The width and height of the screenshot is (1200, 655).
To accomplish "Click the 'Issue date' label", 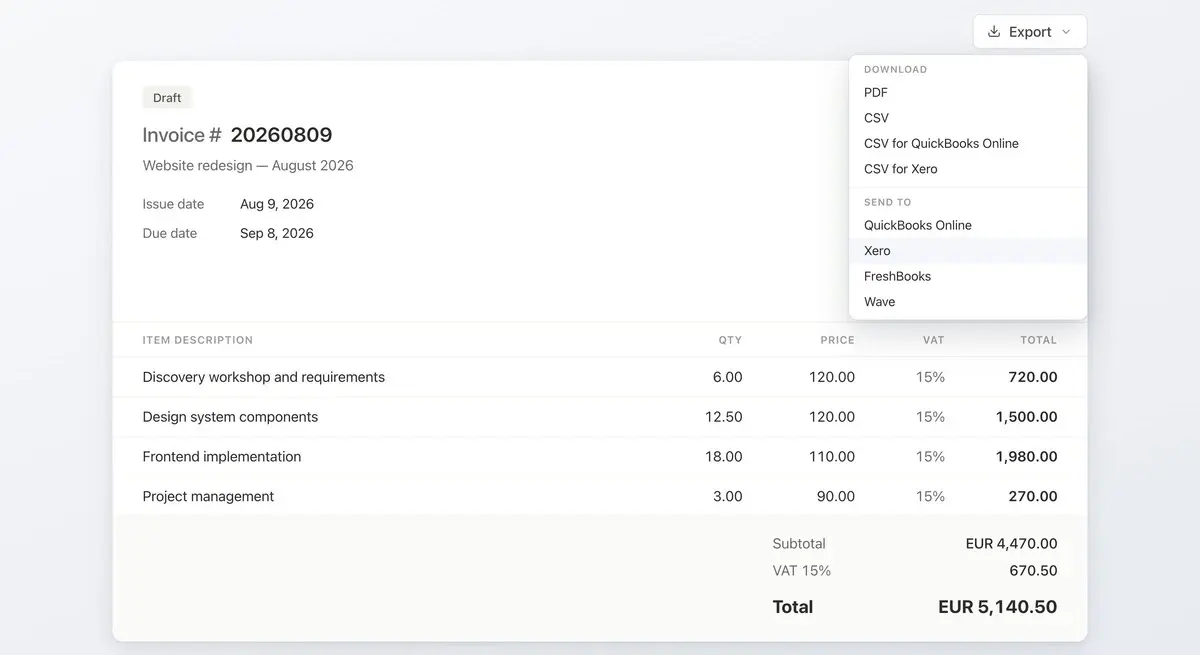I will pyautogui.click(x=173, y=204).
